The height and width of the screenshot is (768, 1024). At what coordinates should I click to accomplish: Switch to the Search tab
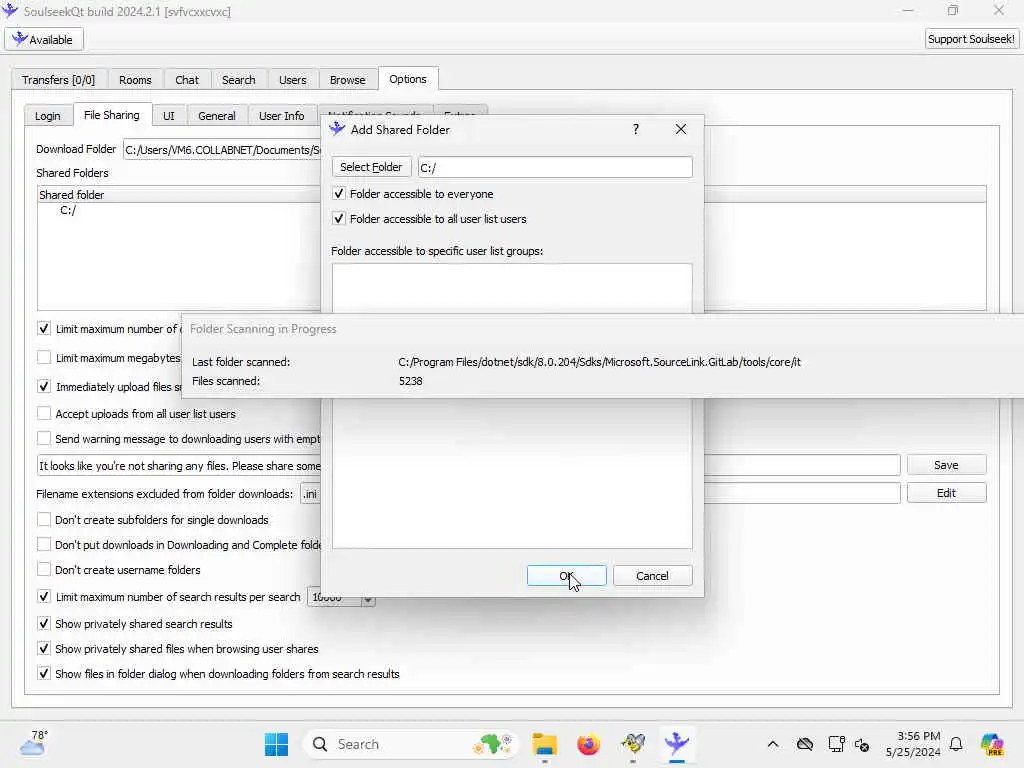point(238,80)
